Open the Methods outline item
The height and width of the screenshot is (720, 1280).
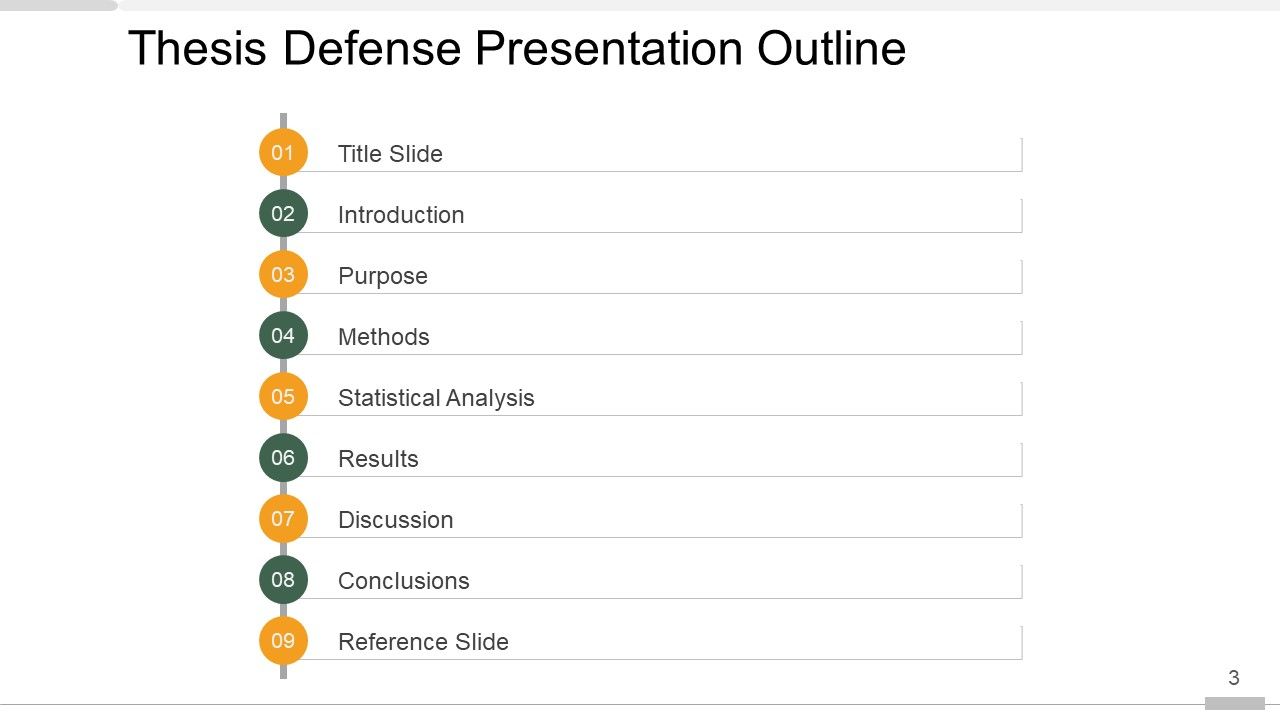tap(384, 337)
